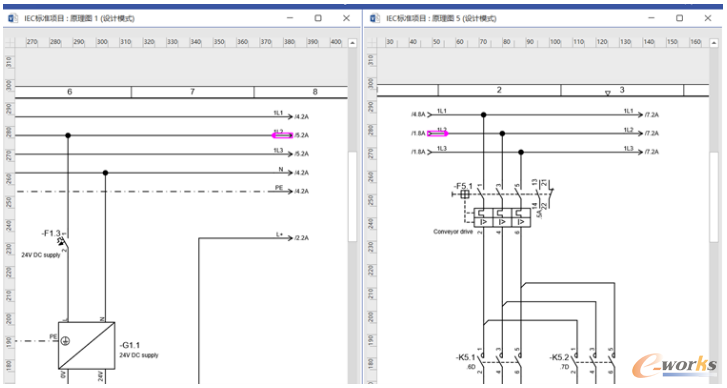Select column 2 header in right schematic
727x388 pixels.
pyautogui.click(x=499, y=90)
